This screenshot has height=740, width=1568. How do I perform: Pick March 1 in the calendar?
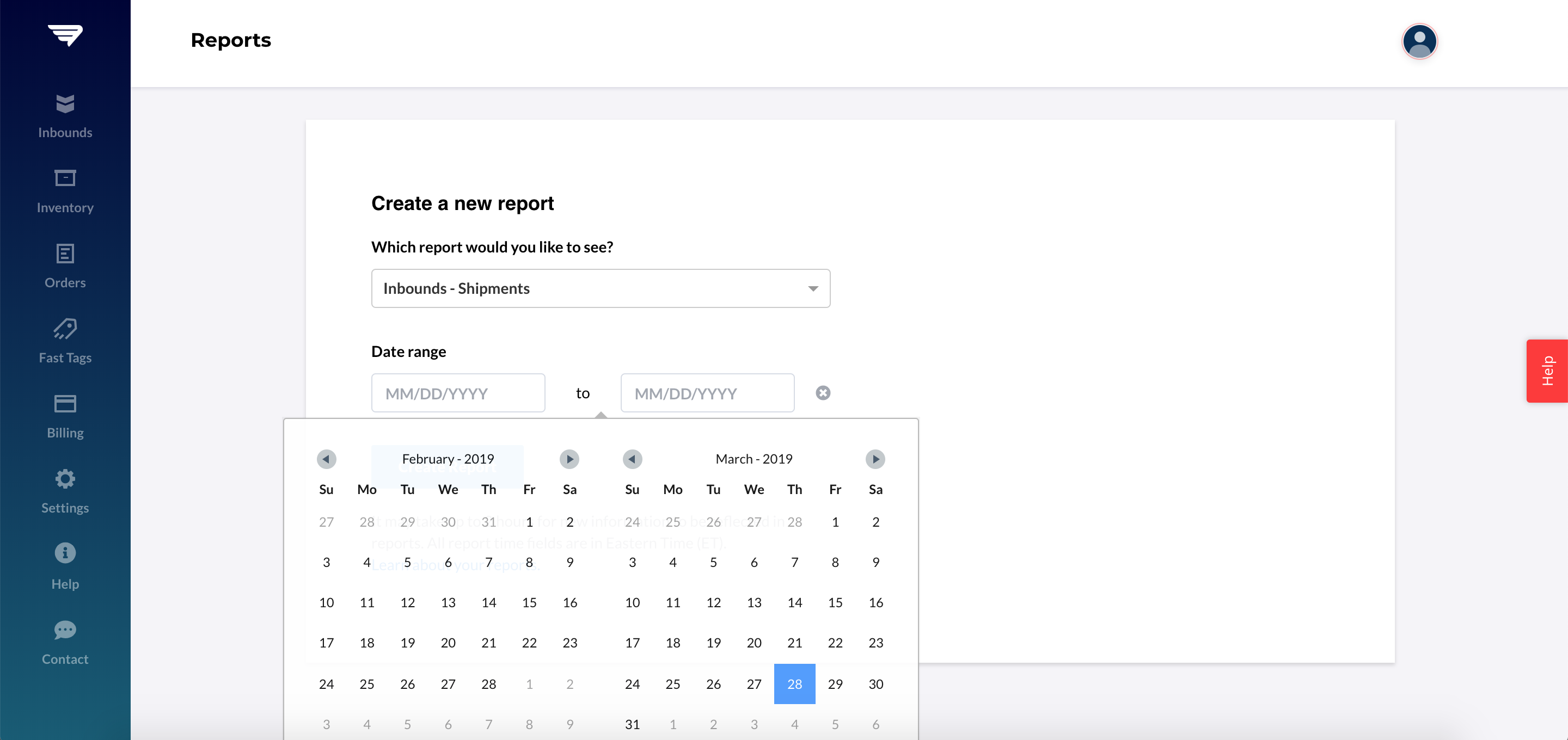click(x=835, y=522)
